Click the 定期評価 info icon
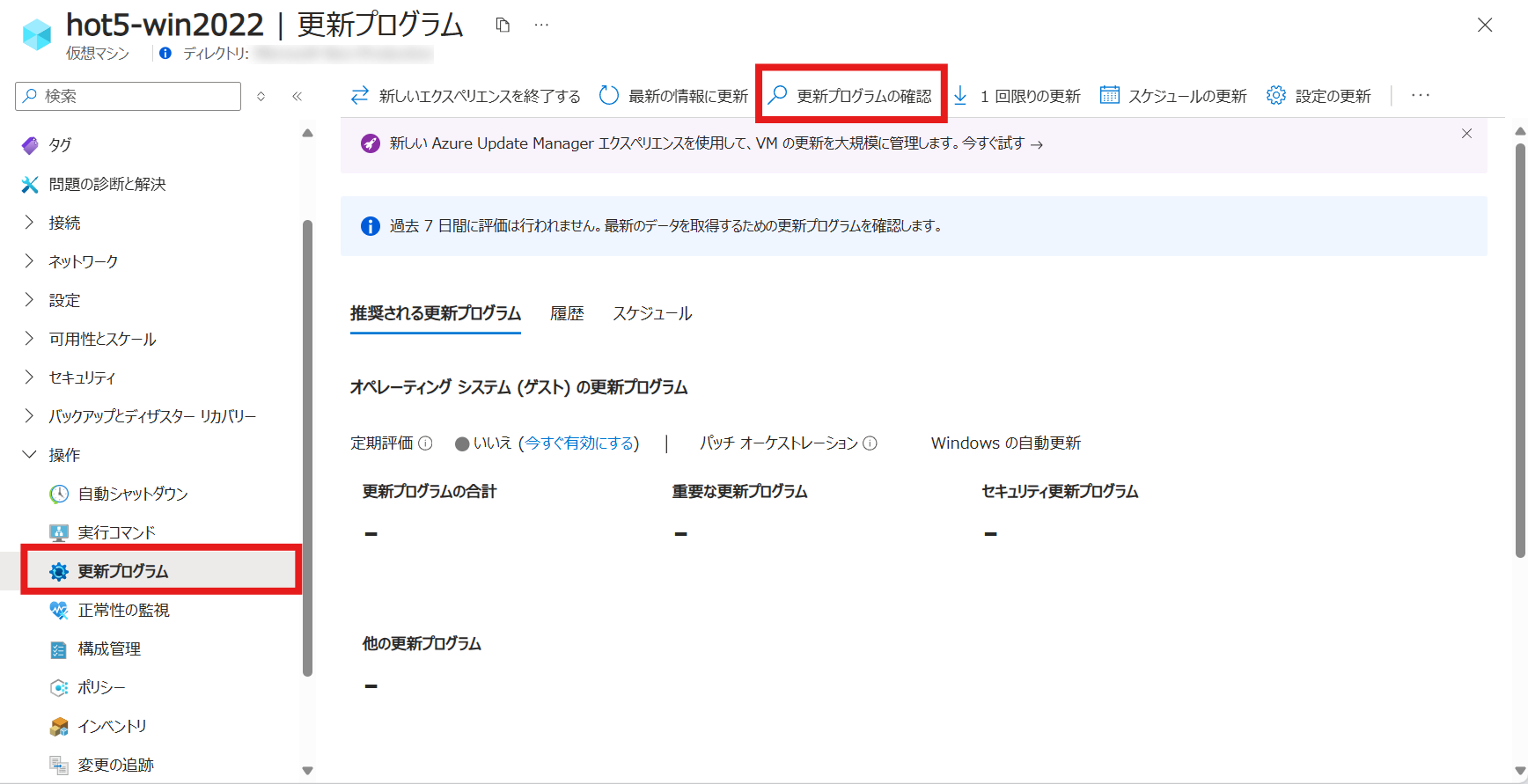The image size is (1528, 784). [425, 443]
